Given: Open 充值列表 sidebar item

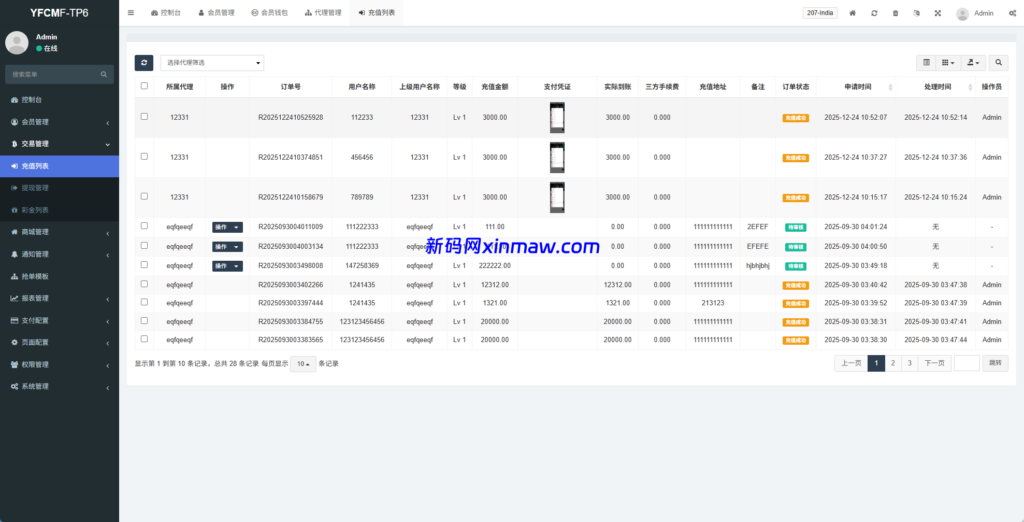Looking at the screenshot, I should click(59, 166).
